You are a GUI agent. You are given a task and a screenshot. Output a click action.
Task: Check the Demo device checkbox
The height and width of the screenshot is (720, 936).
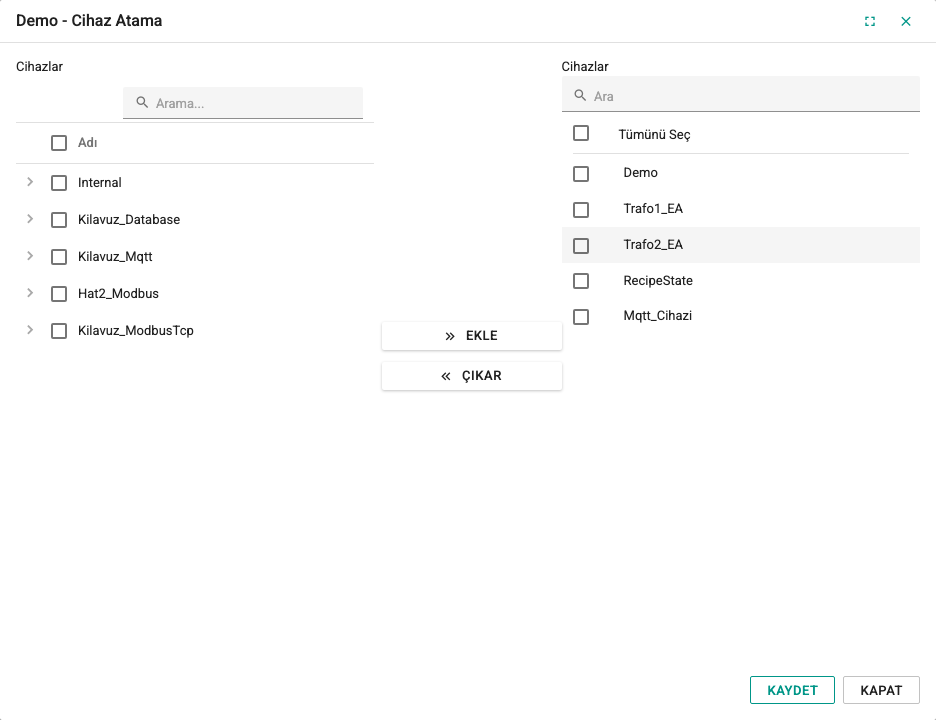[581, 174]
